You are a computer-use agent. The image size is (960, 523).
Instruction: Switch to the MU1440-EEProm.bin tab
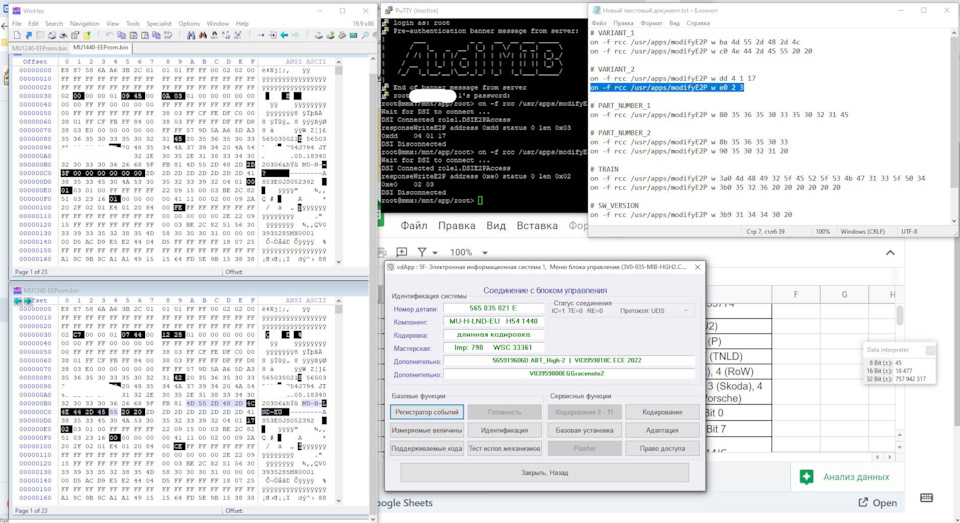pyautogui.click(x=100, y=47)
